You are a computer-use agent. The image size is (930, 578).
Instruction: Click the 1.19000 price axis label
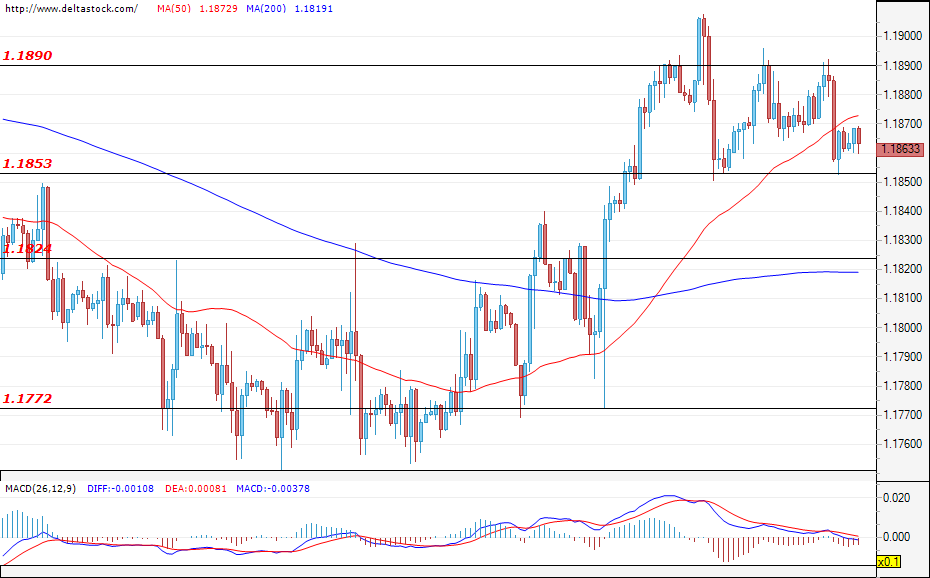(903, 36)
